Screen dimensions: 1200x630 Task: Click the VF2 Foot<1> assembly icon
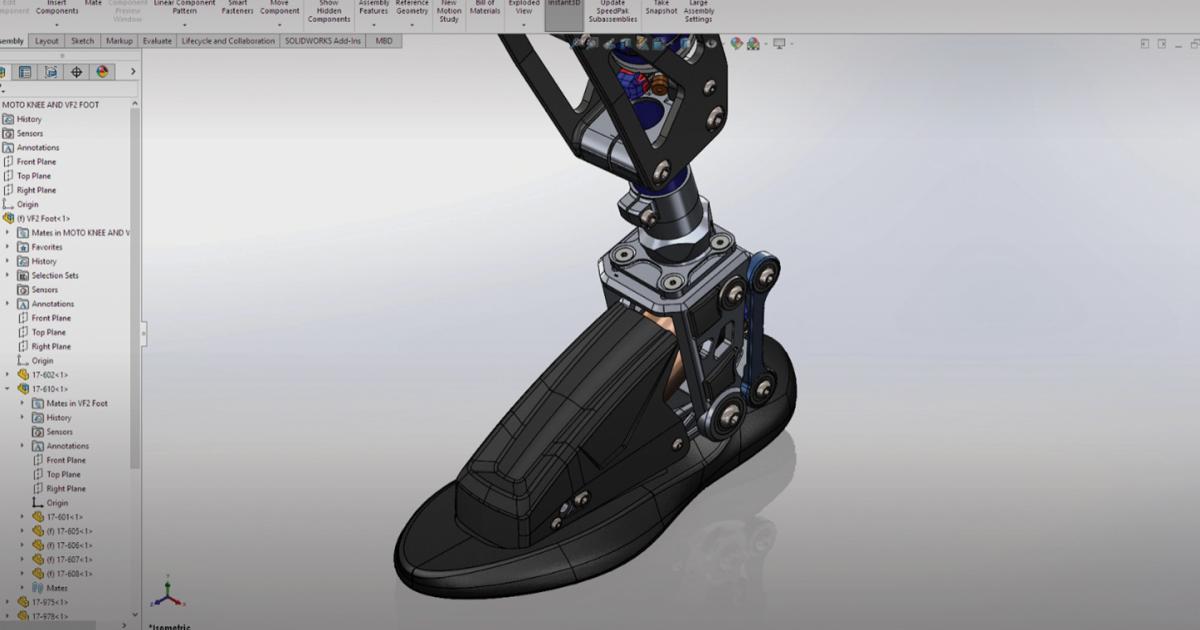[8, 218]
